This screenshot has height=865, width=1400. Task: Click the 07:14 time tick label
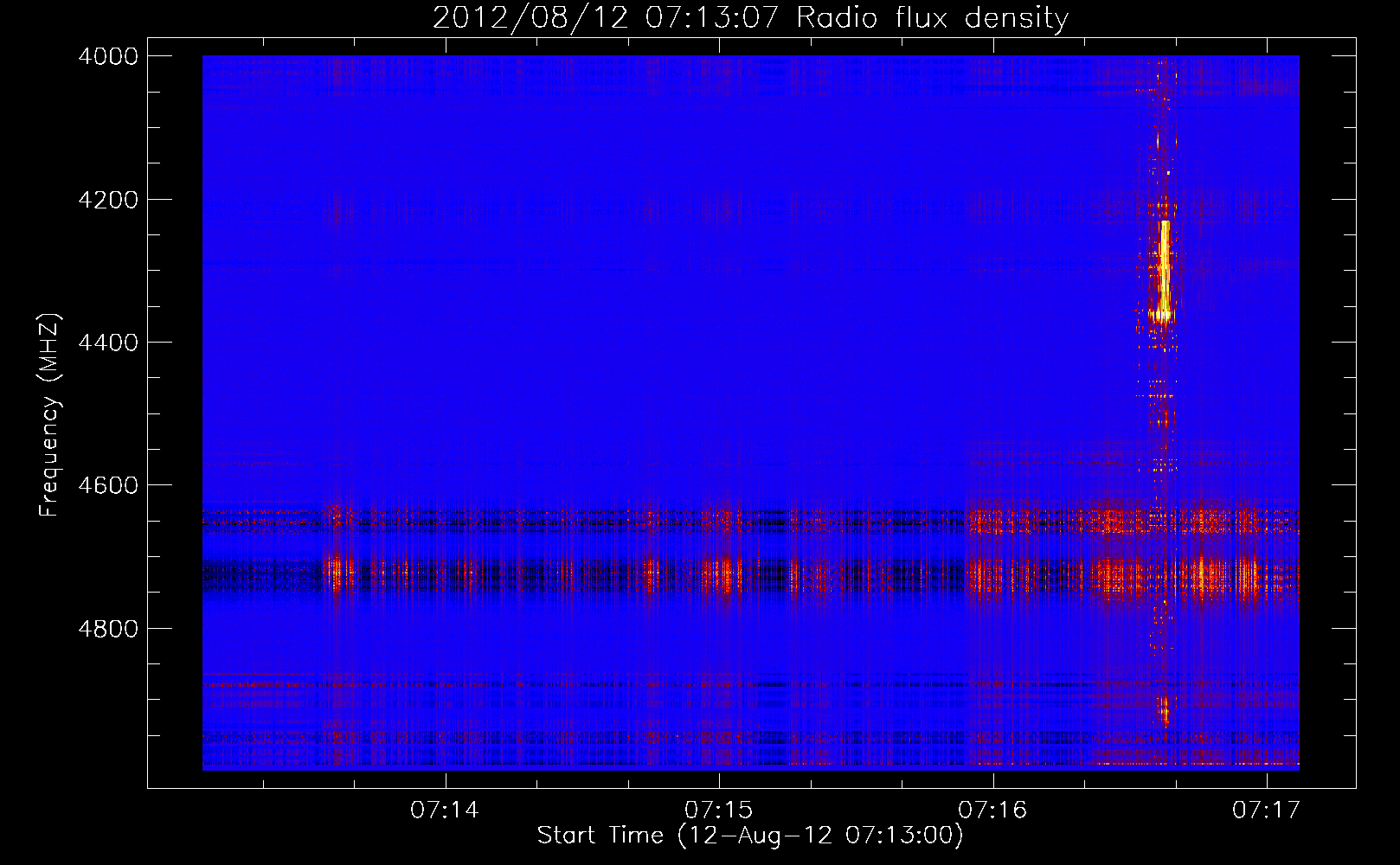pyautogui.click(x=445, y=810)
